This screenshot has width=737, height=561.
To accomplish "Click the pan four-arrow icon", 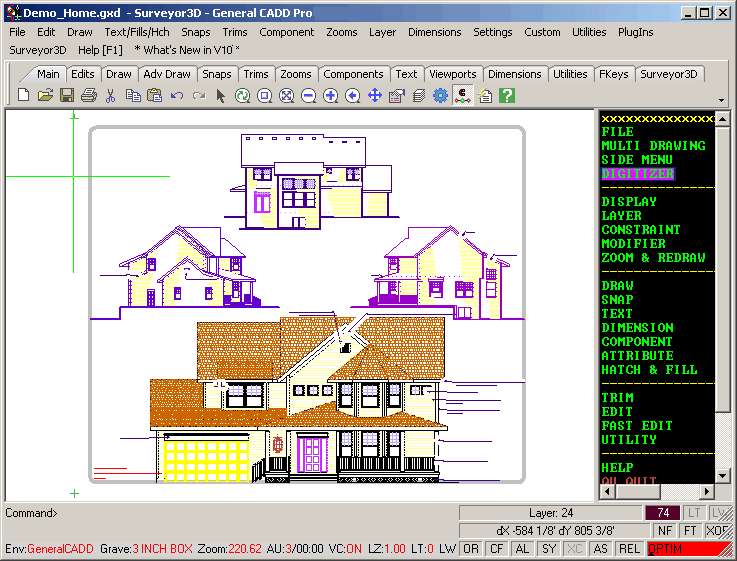I will click(375, 96).
